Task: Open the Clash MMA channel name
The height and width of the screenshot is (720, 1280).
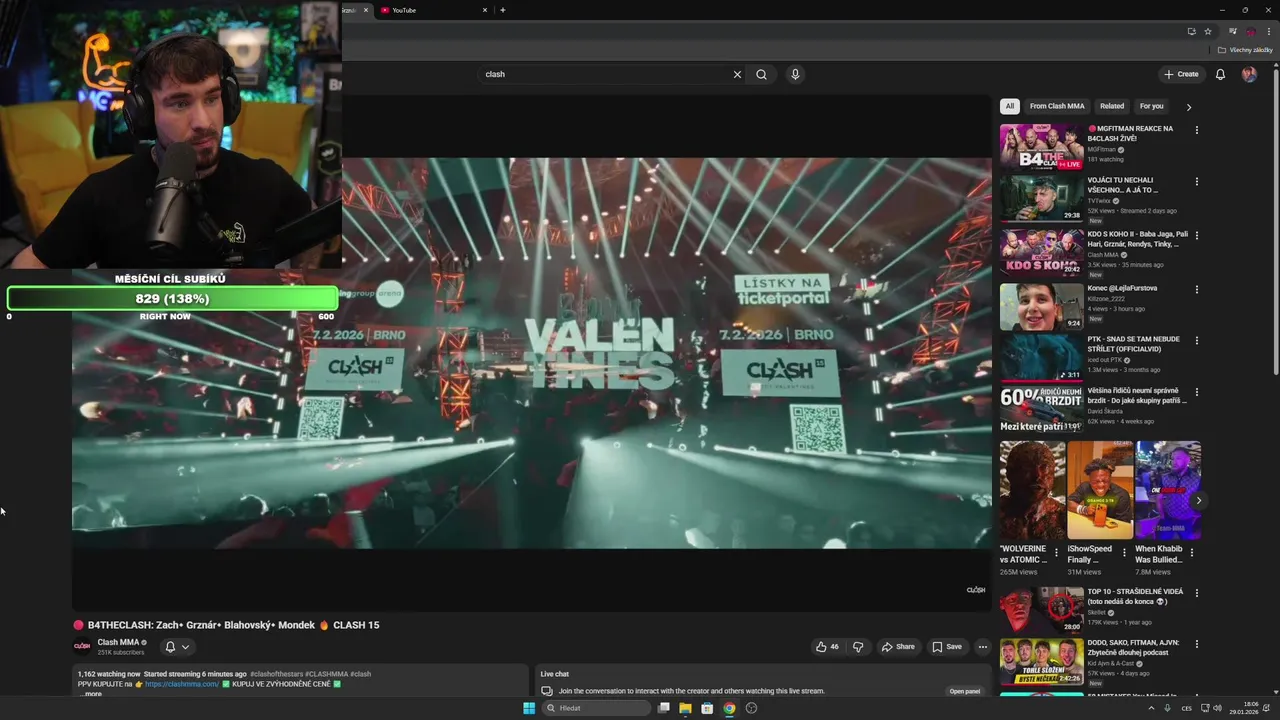Action: point(118,642)
